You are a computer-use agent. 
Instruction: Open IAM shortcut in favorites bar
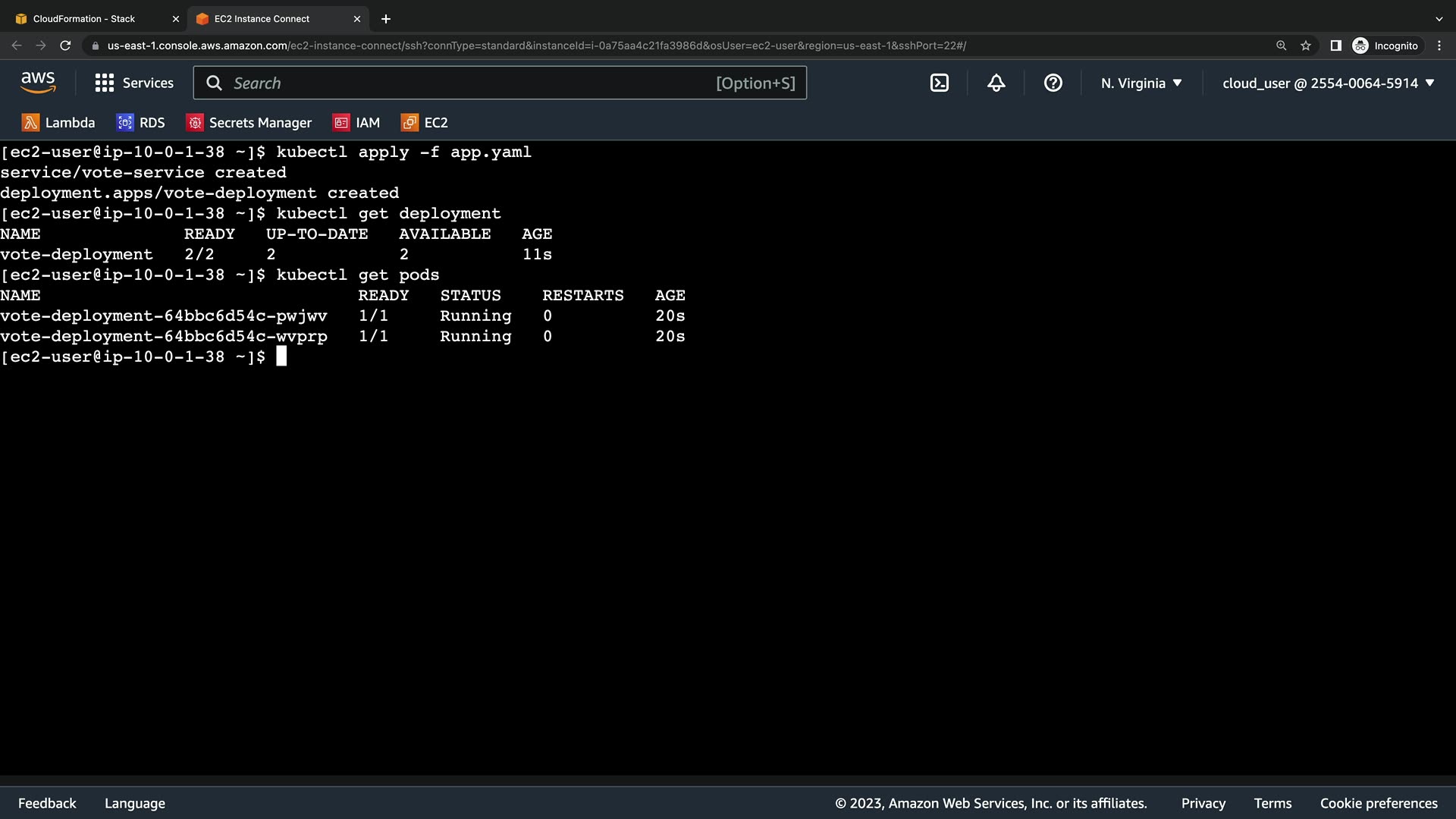tap(356, 123)
